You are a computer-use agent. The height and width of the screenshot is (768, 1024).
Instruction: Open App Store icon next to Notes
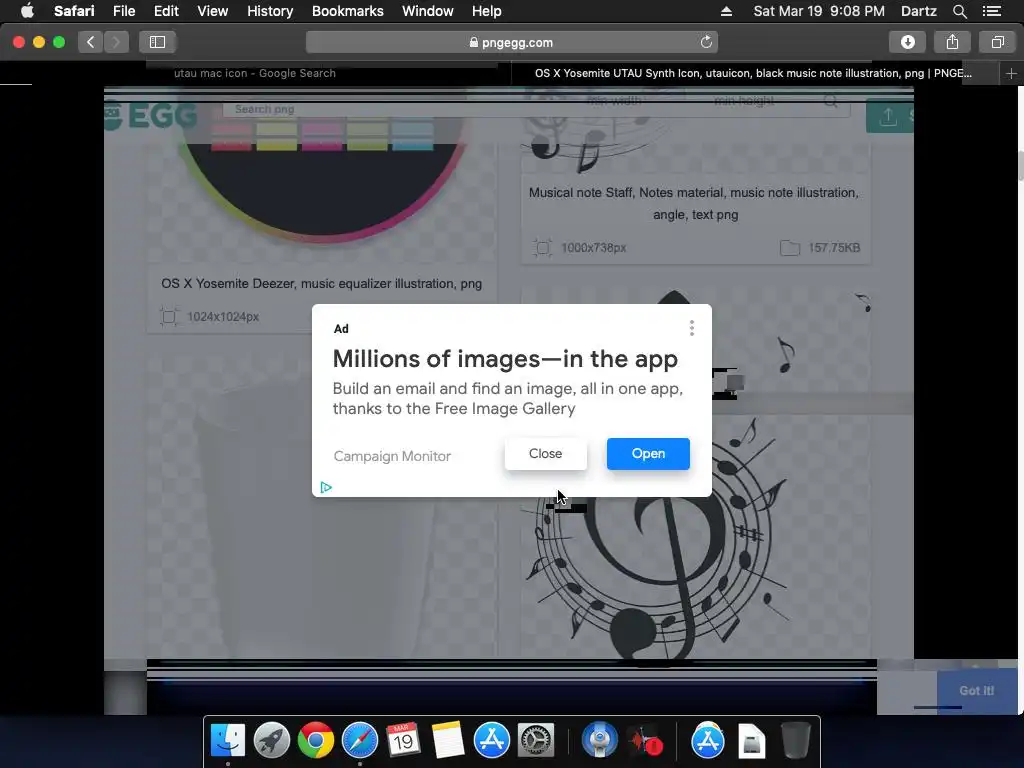click(x=492, y=741)
